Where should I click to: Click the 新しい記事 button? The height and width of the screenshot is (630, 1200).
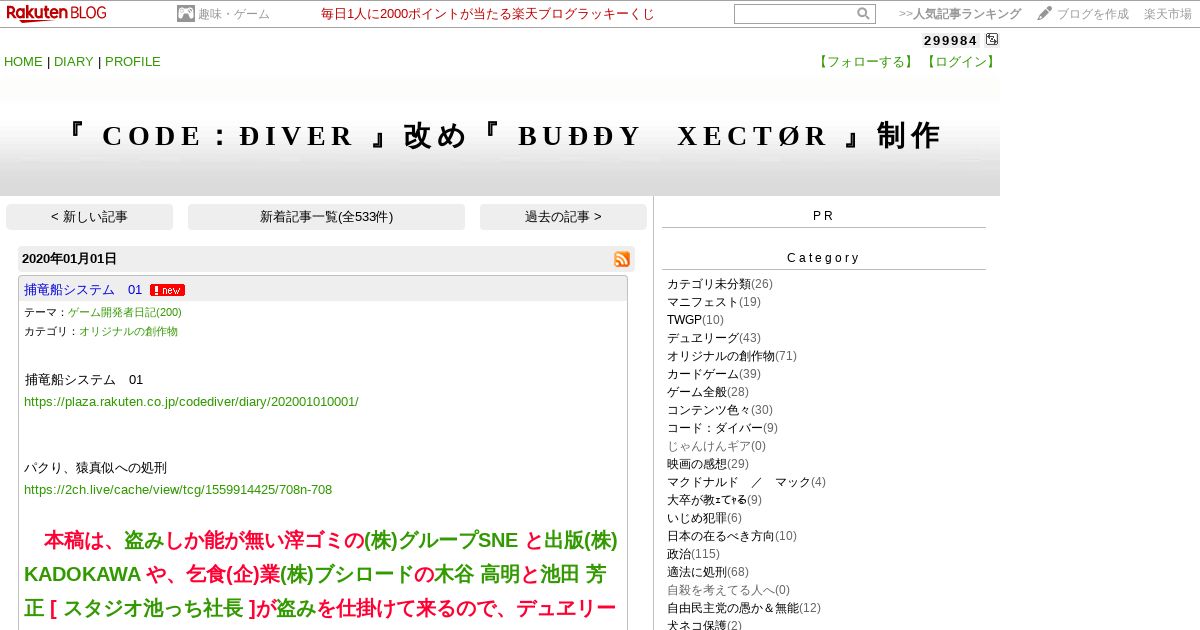(x=89, y=217)
